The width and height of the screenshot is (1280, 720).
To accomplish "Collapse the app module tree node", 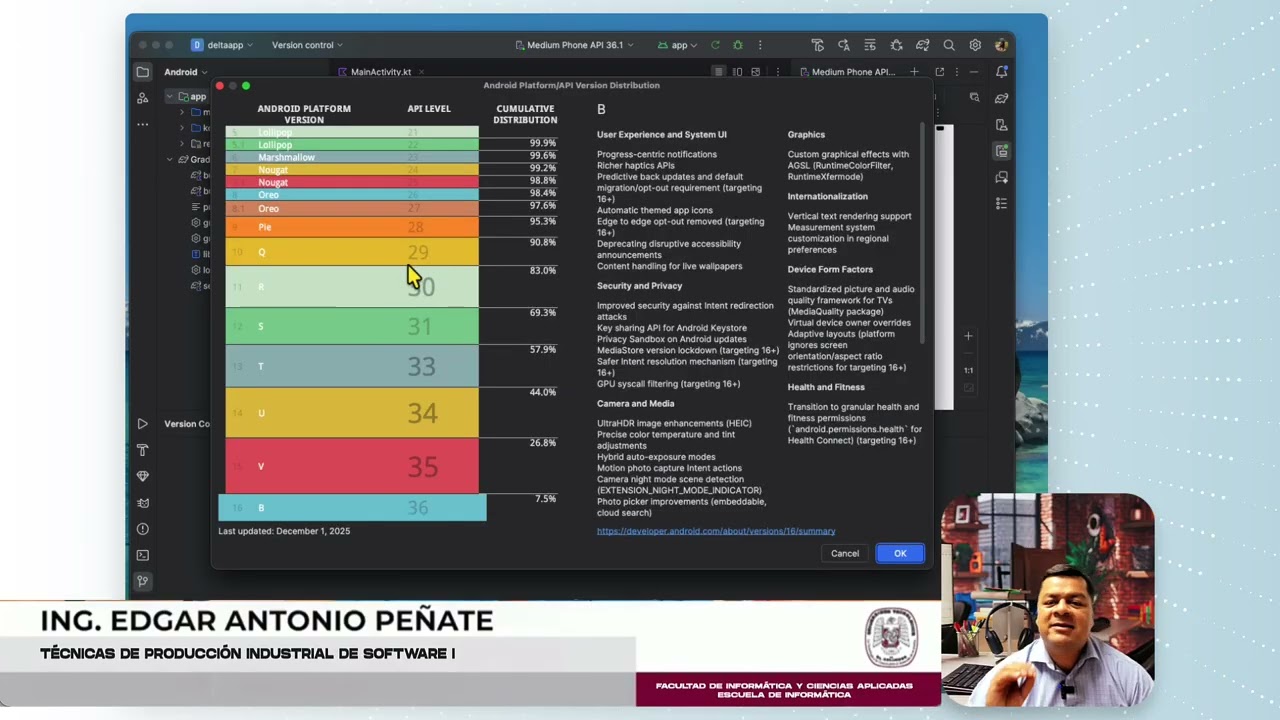I will pos(170,97).
